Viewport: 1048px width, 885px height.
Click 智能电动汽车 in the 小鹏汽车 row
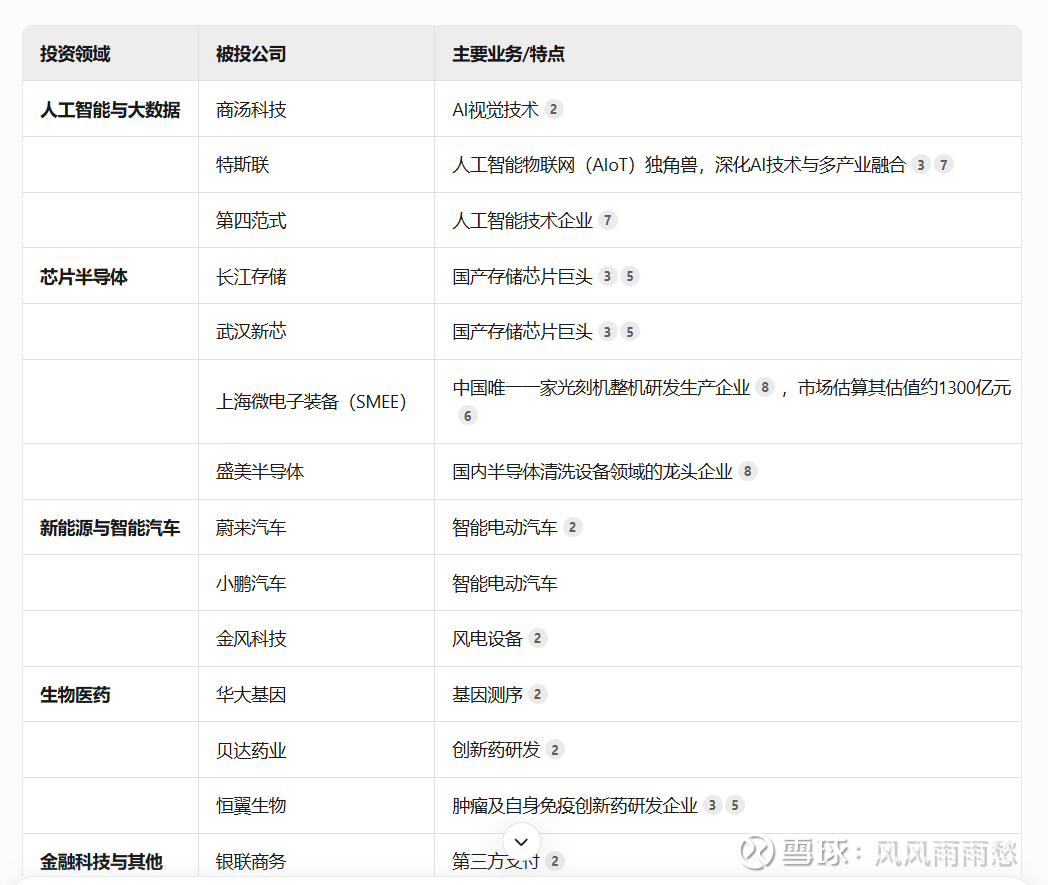point(505,583)
